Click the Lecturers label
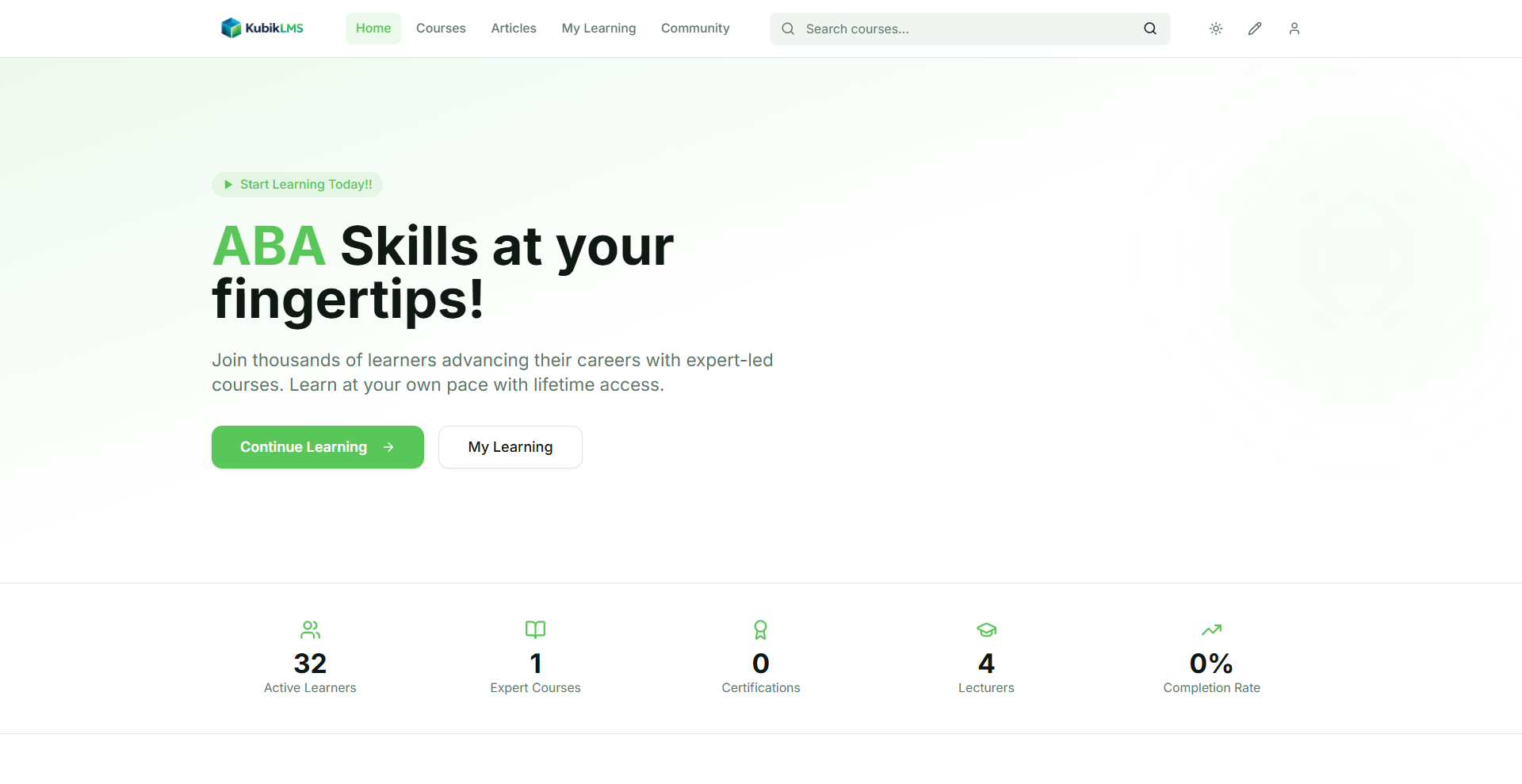Screen dimensions: 1522x784 (x=986, y=688)
